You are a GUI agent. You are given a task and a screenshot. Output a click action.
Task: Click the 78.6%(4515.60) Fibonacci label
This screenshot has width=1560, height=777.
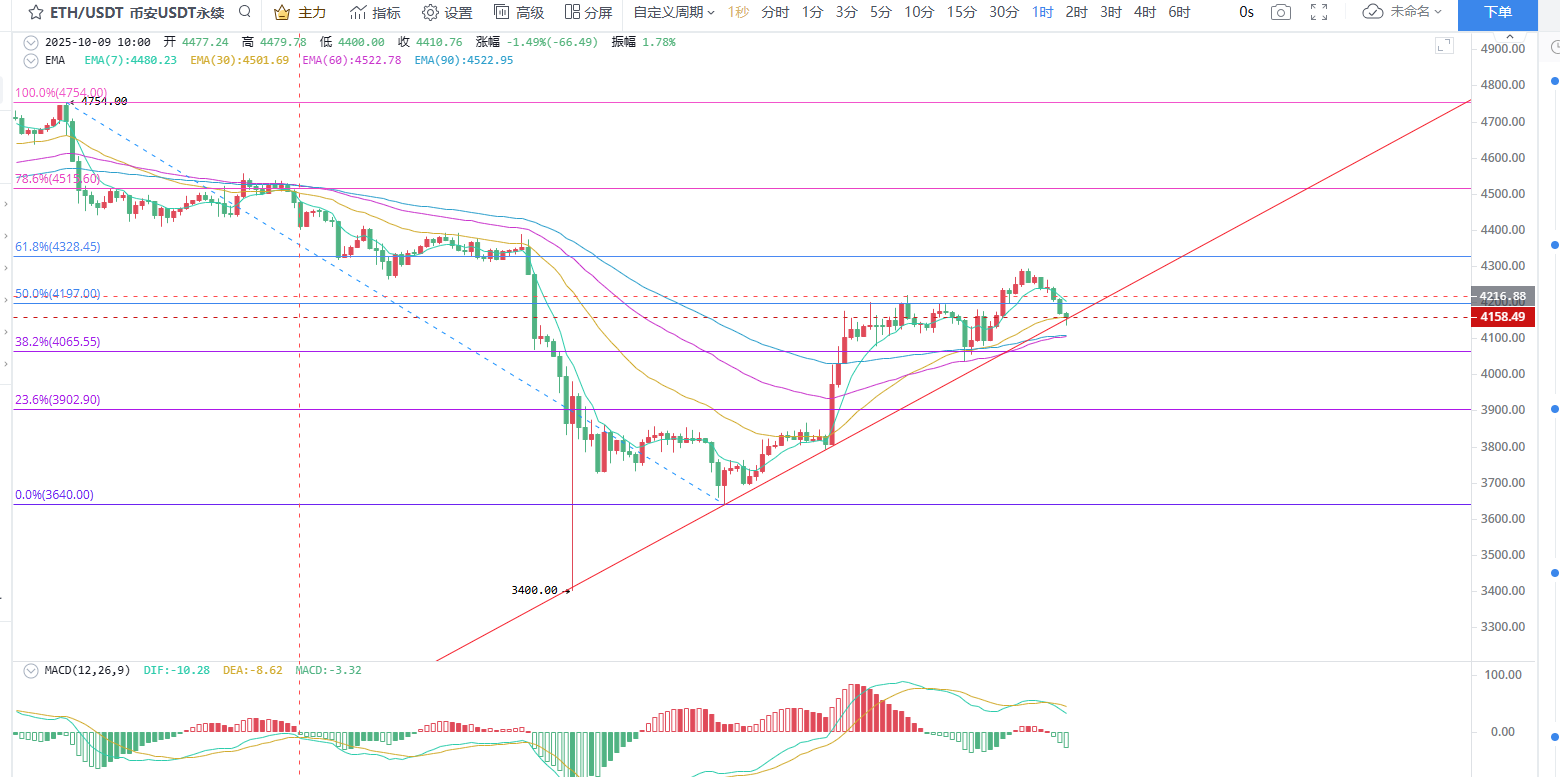coord(57,179)
